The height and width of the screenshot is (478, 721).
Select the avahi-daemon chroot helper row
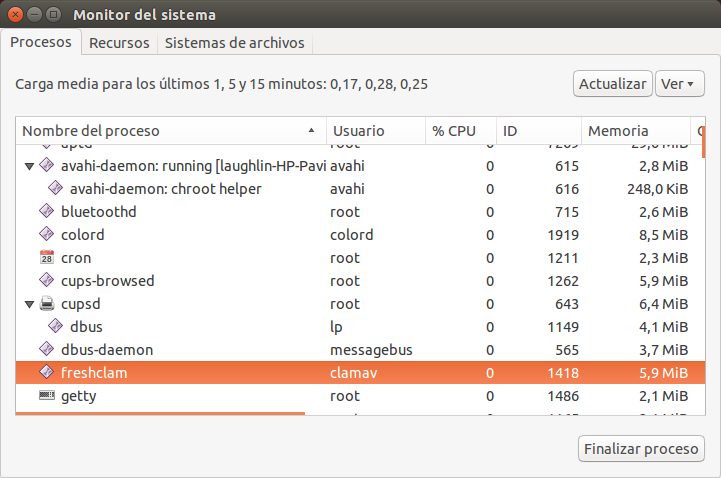point(200,189)
